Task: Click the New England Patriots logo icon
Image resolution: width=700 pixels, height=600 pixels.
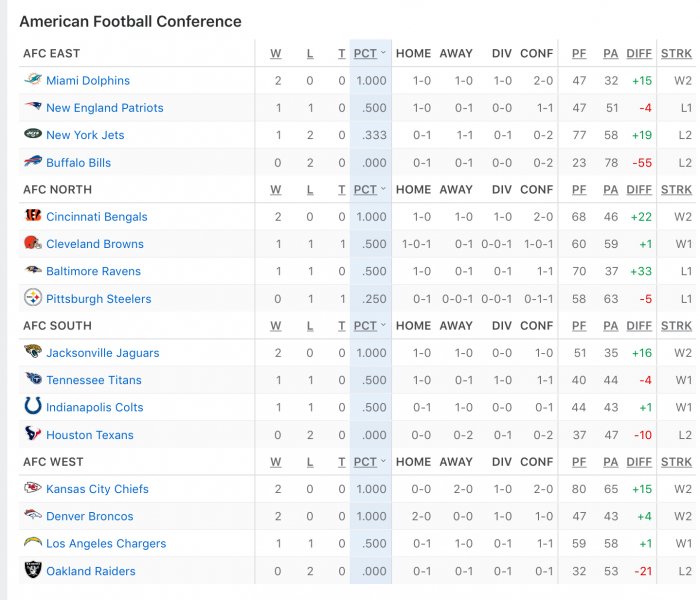Action: click(x=33, y=107)
